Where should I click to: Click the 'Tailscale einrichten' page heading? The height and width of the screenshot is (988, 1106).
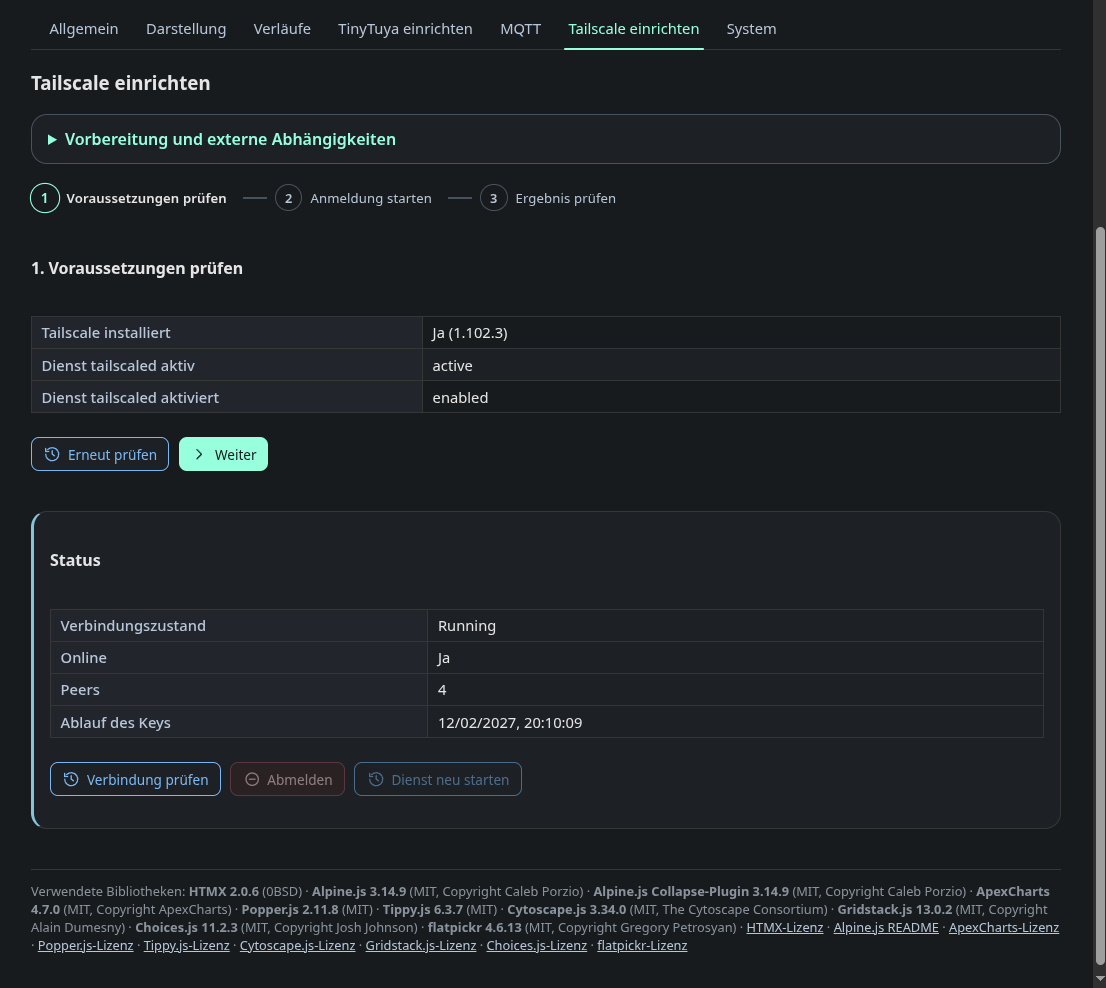point(121,83)
